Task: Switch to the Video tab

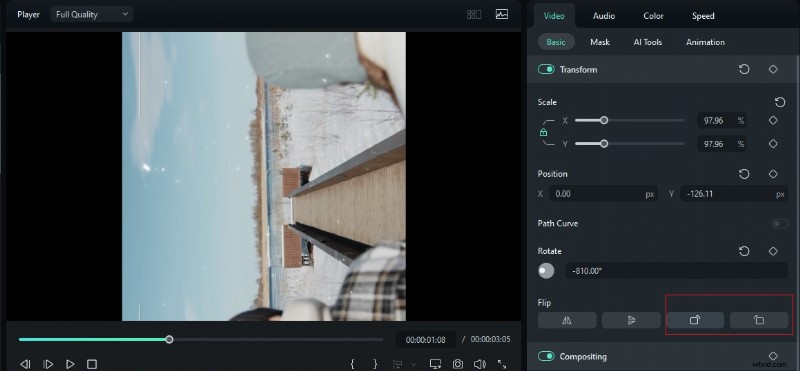Action: tap(554, 16)
